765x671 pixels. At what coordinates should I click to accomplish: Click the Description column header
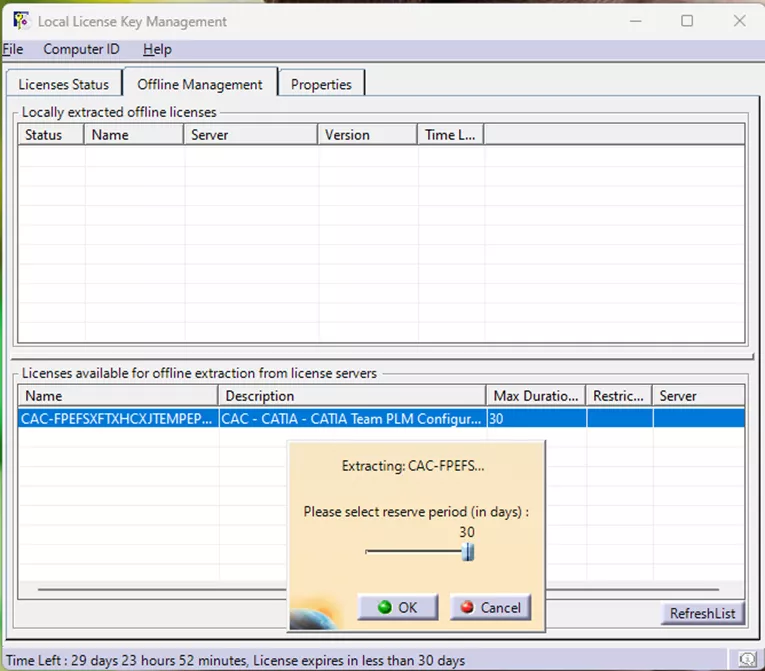tap(352, 396)
